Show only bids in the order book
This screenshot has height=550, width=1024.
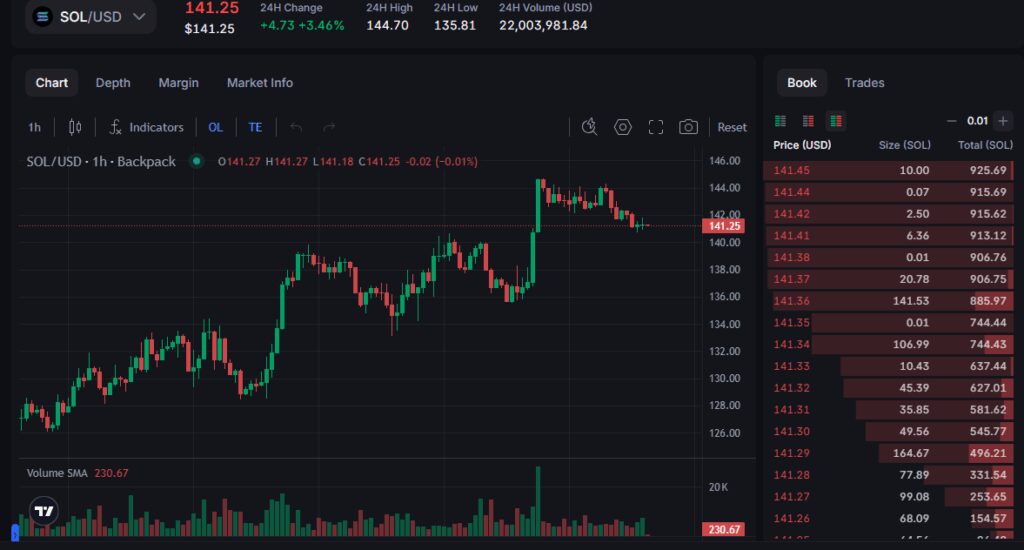pos(780,121)
